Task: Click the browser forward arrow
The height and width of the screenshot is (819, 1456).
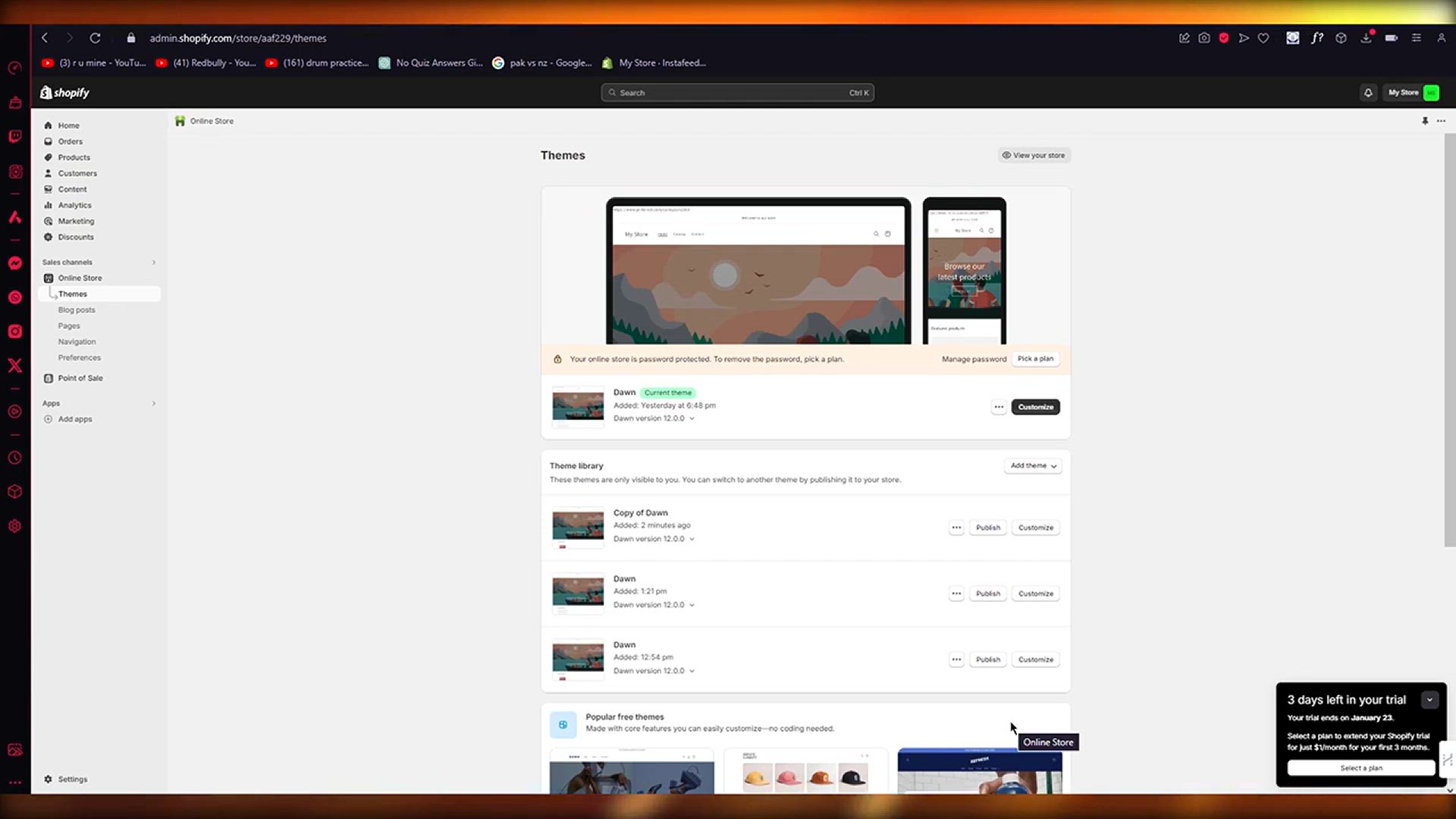Action: [x=69, y=38]
